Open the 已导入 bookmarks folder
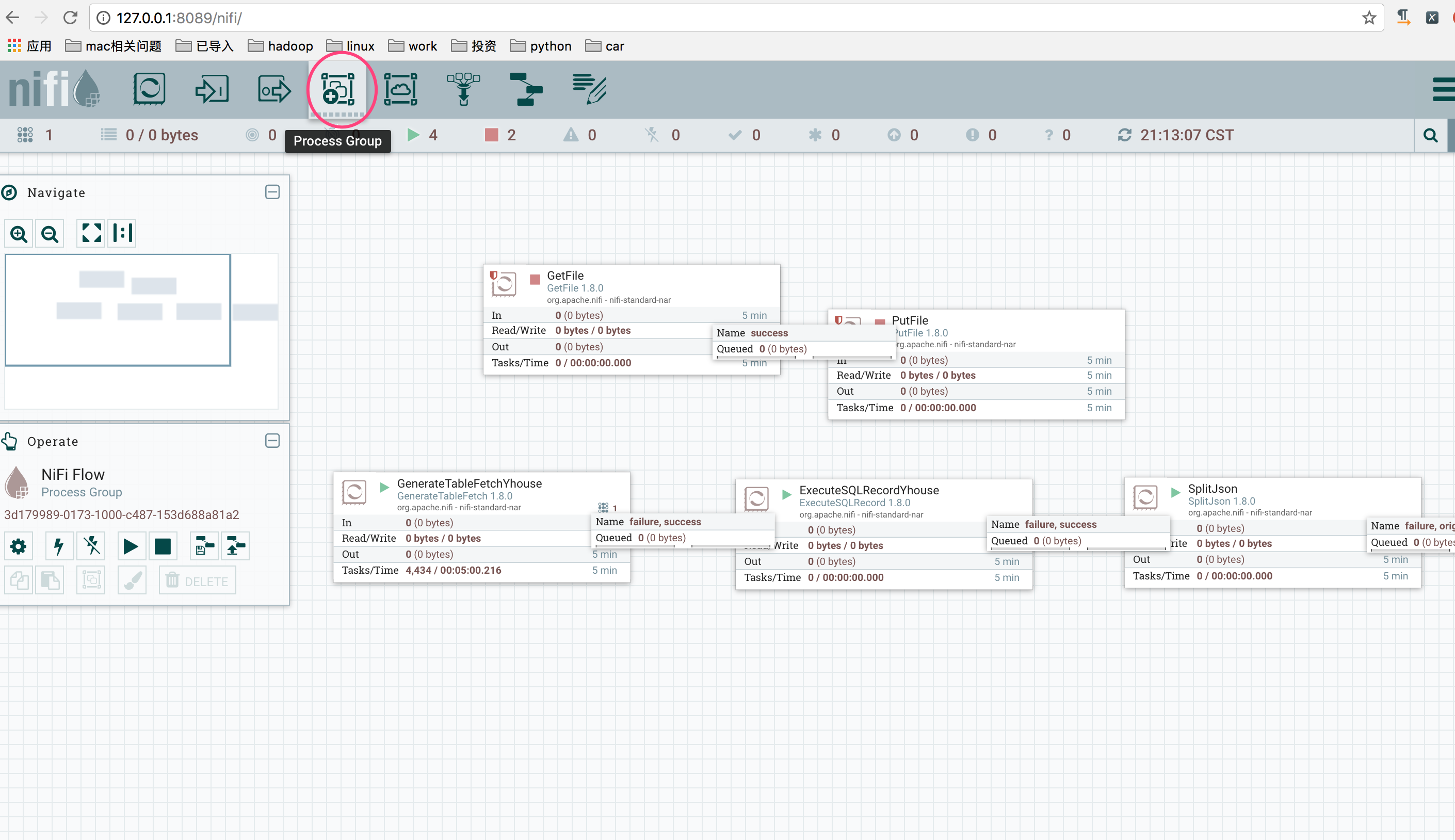The image size is (1455, 840). (205, 46)
